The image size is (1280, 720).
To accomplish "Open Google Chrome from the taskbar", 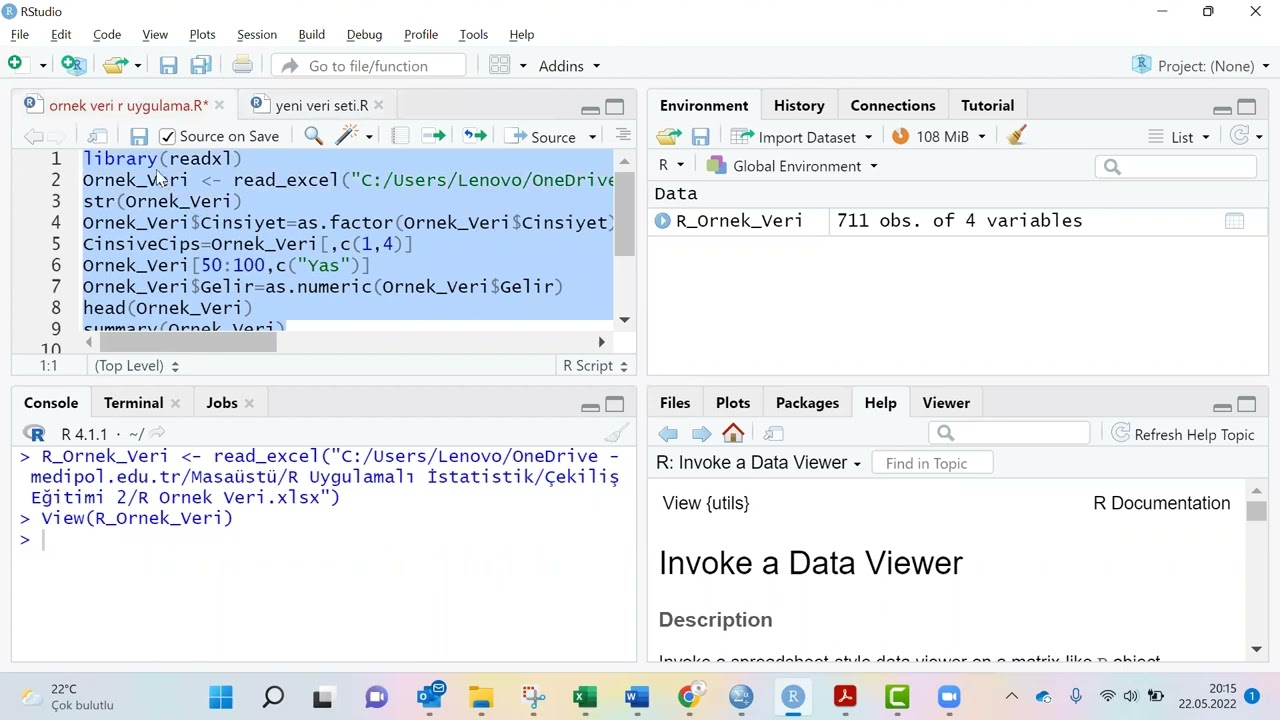I will coord(689,696).
